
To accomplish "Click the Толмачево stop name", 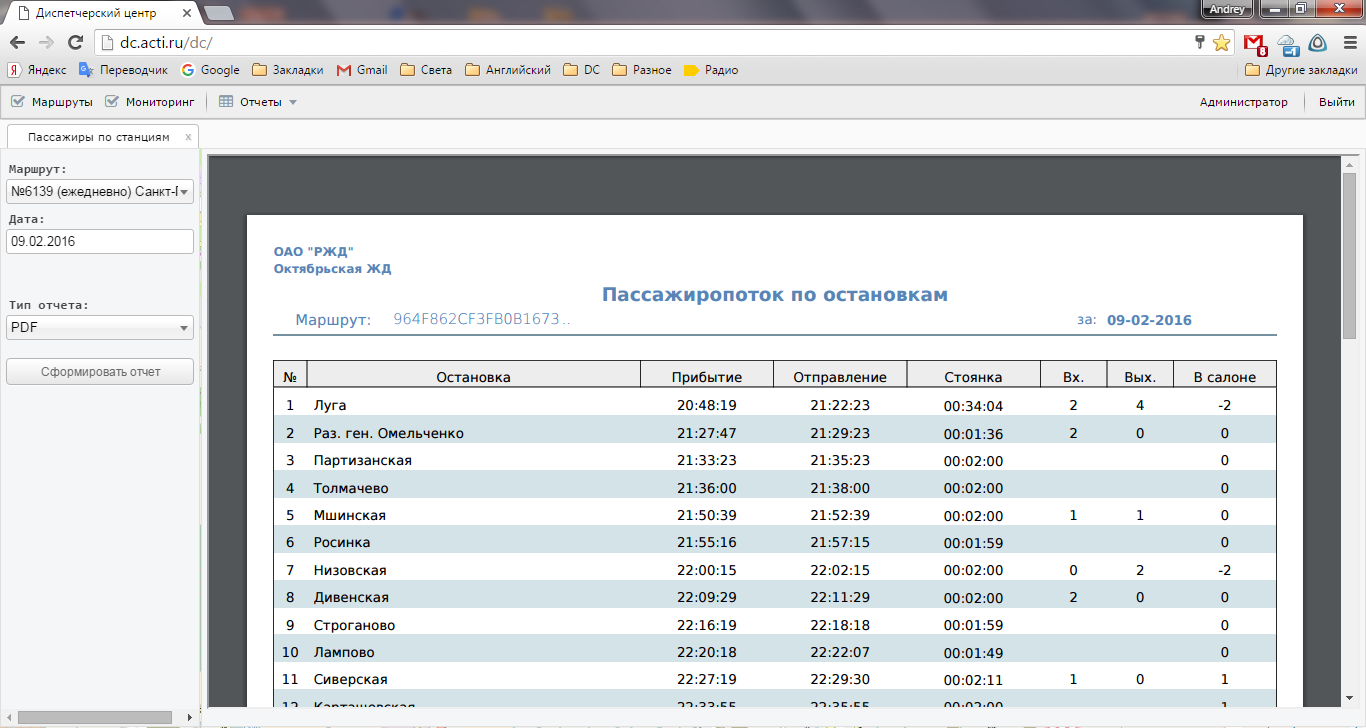I will coord(351,488).
